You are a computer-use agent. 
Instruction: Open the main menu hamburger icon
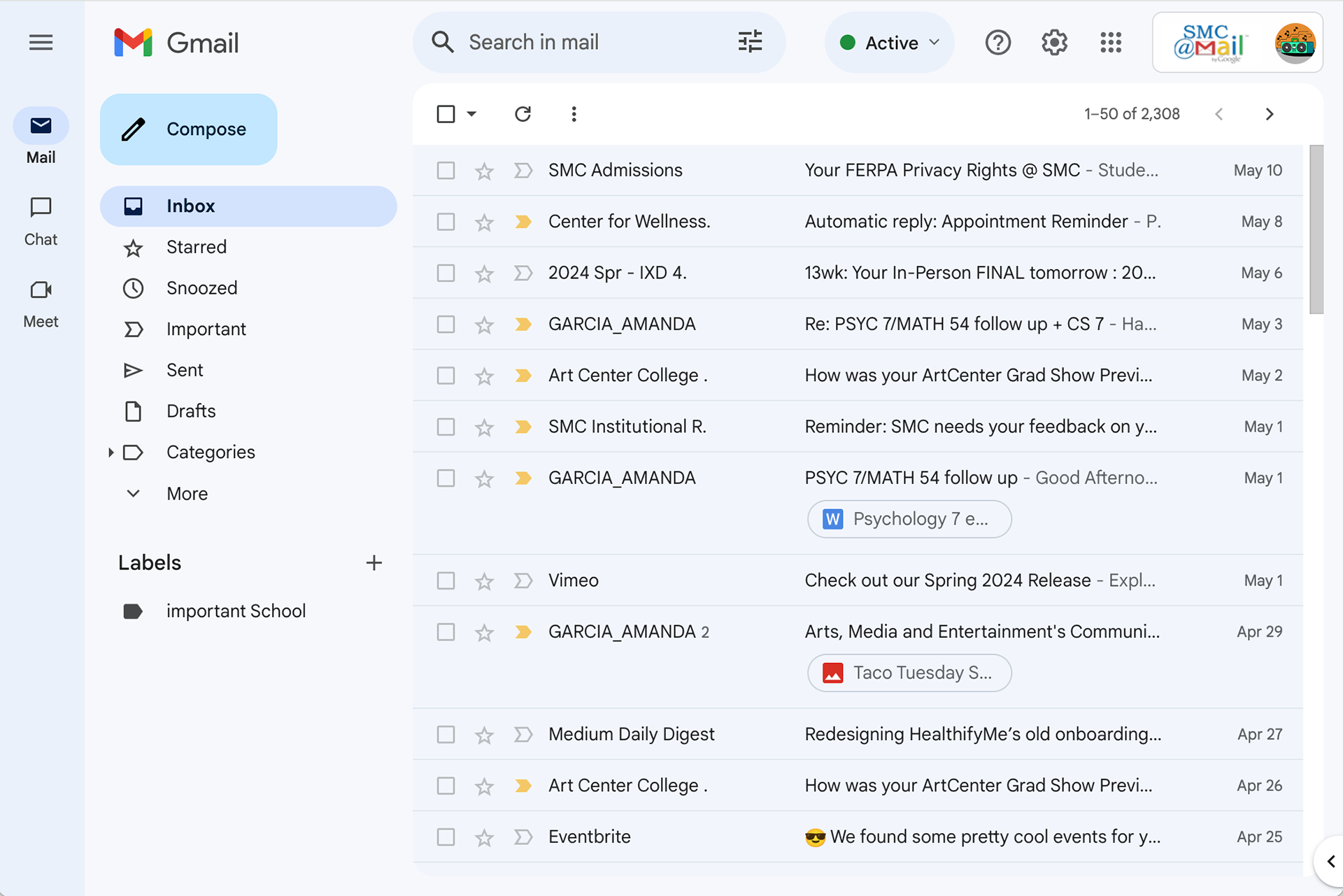(41, 43)
